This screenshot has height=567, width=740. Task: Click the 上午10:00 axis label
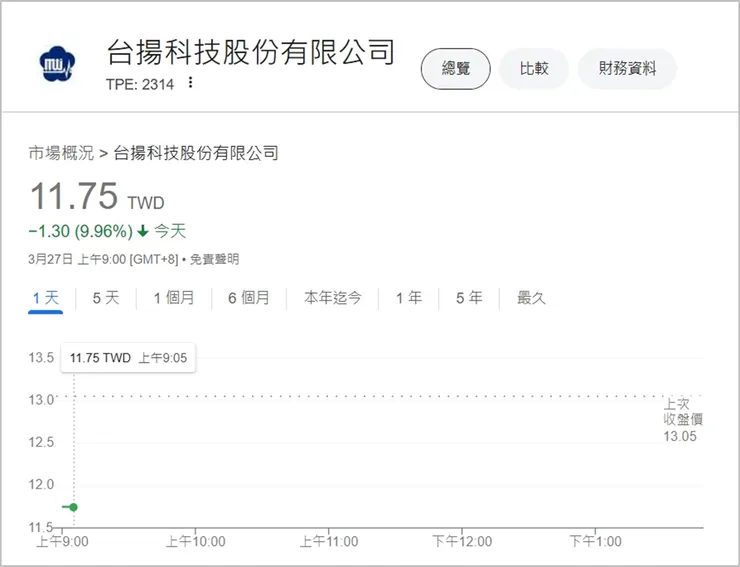(x=195, y=541)
